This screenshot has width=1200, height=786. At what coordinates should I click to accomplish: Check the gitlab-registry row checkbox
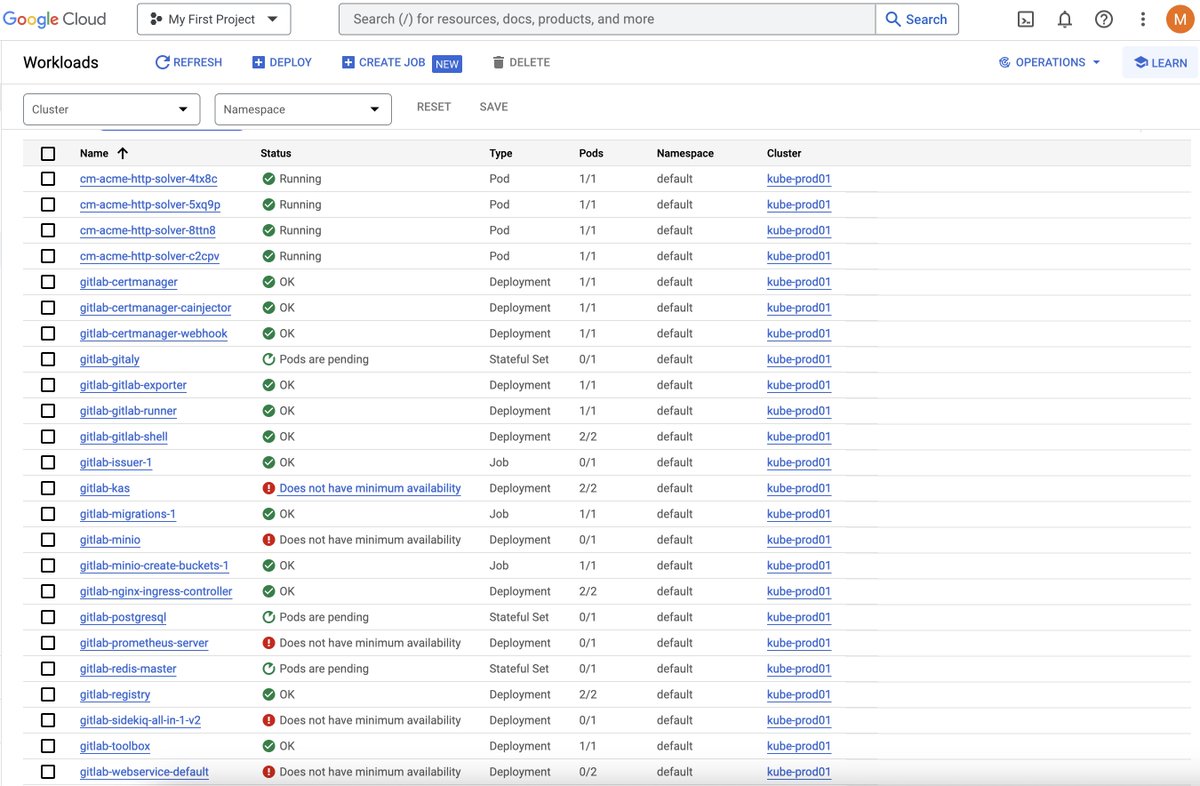click(48, 695)
